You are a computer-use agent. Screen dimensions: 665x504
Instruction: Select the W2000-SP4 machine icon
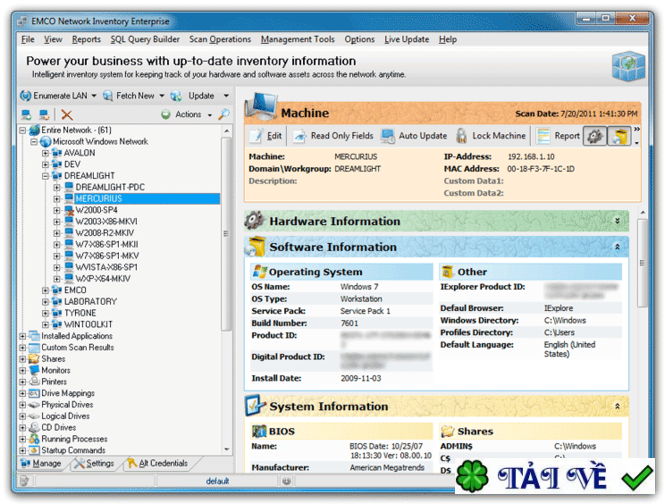[69, 210]
